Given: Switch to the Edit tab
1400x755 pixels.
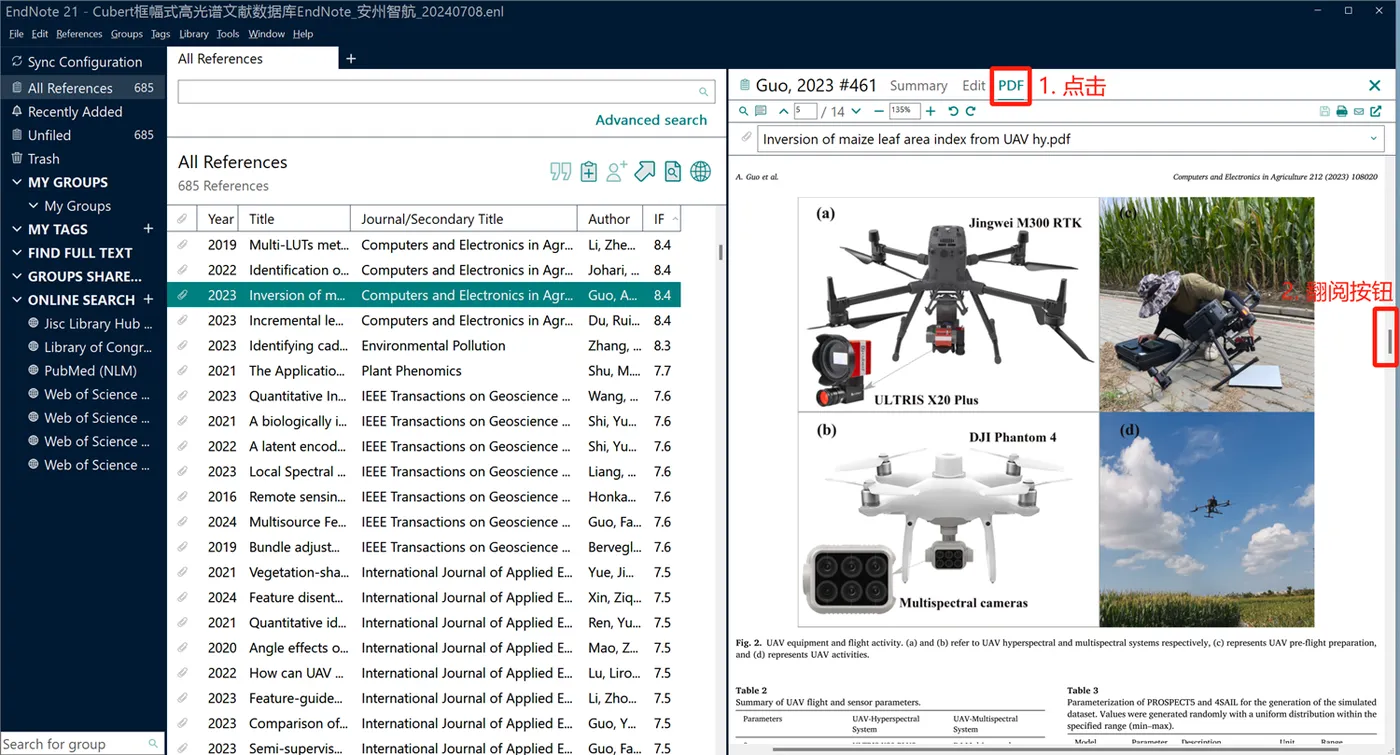Looking at the screenshot, I should click(973, 86).
